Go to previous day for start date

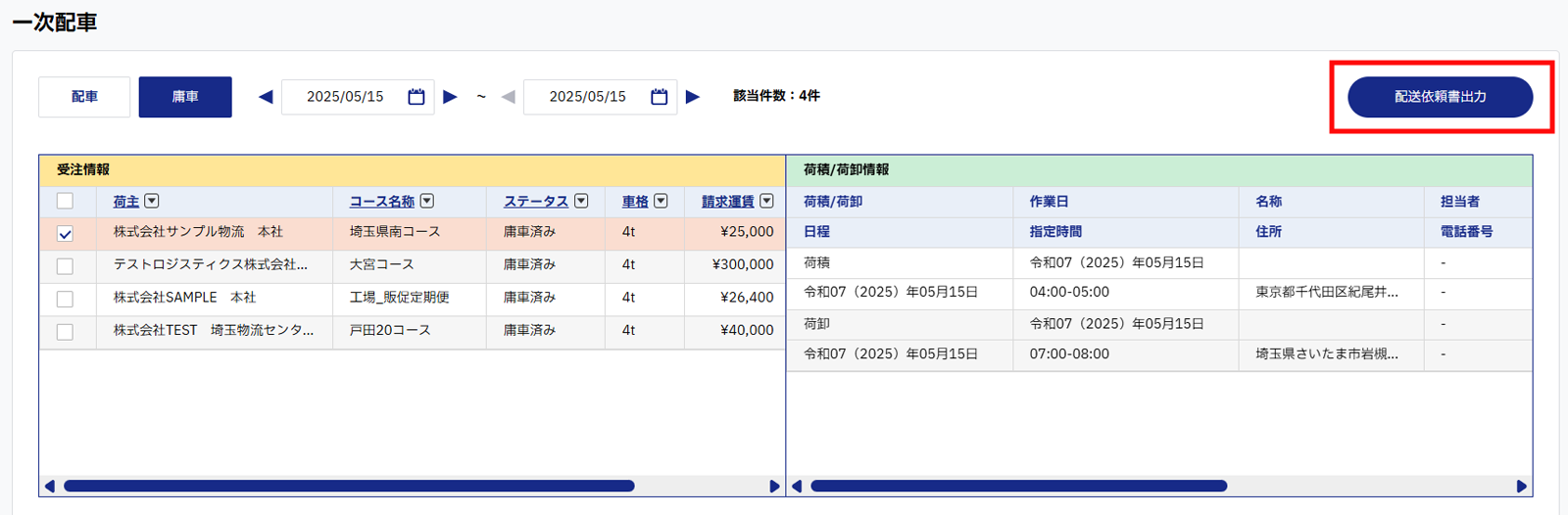click(266, 97)
